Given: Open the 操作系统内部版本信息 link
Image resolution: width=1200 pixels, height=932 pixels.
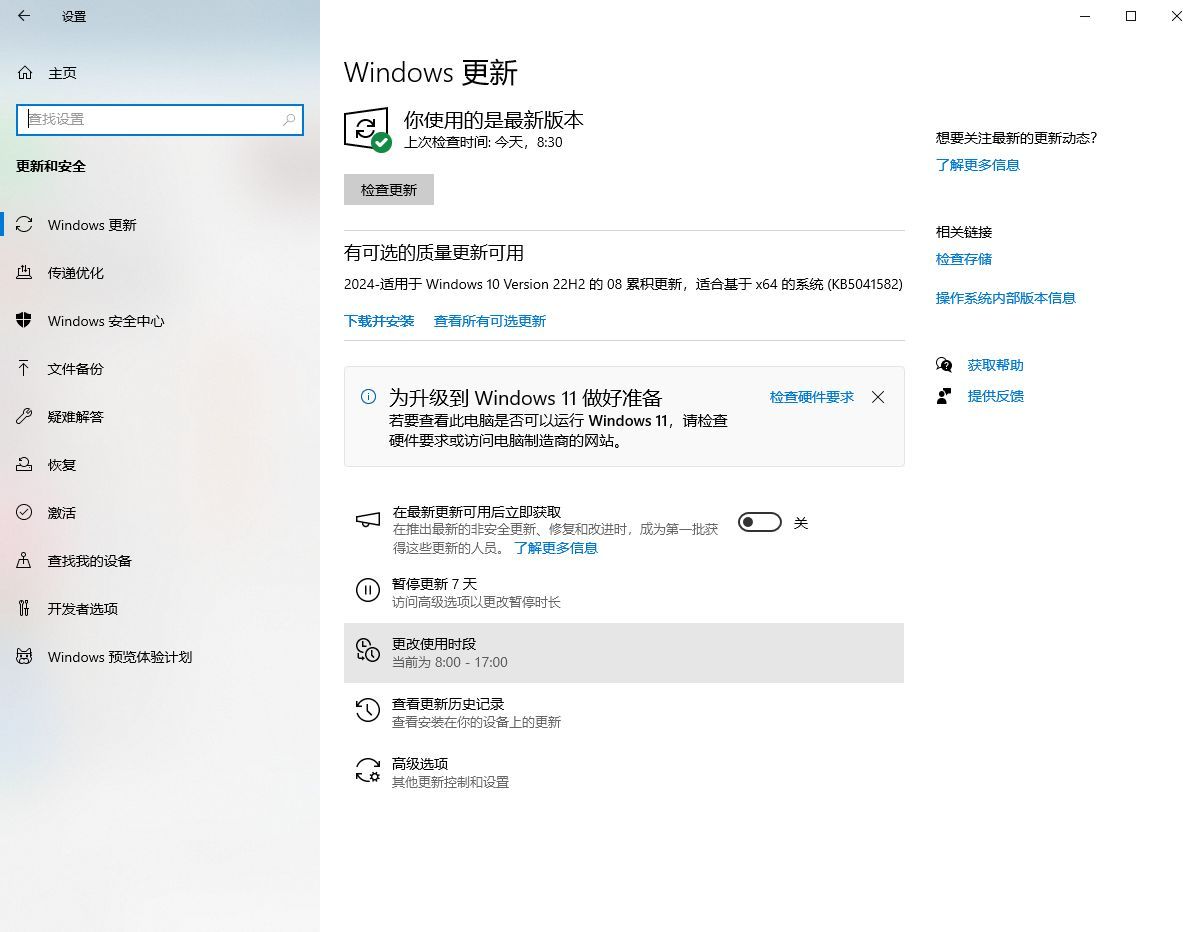Looking at the screenshot, I should tap(1006, 298).
